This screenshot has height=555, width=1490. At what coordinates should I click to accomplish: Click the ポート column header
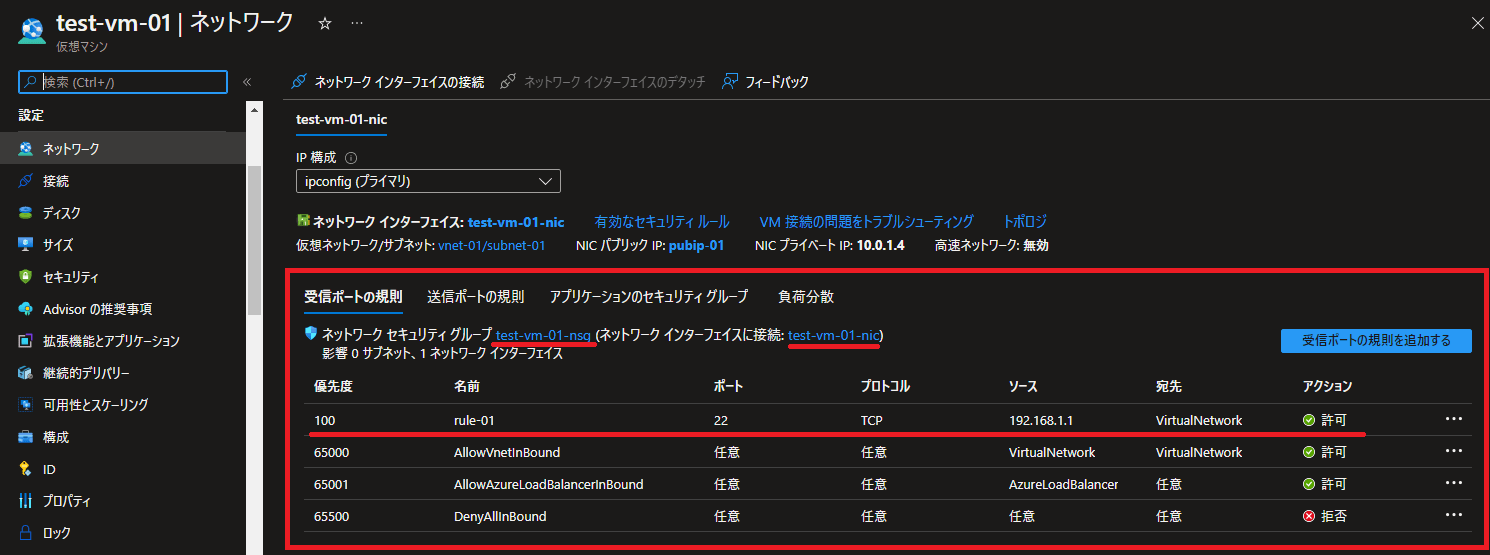(728, 386)
